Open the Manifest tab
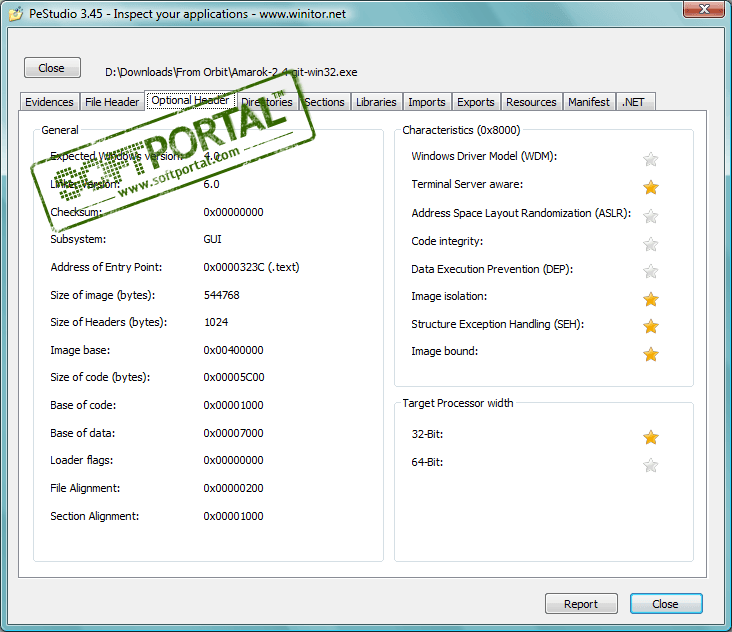 coord(589,102)
